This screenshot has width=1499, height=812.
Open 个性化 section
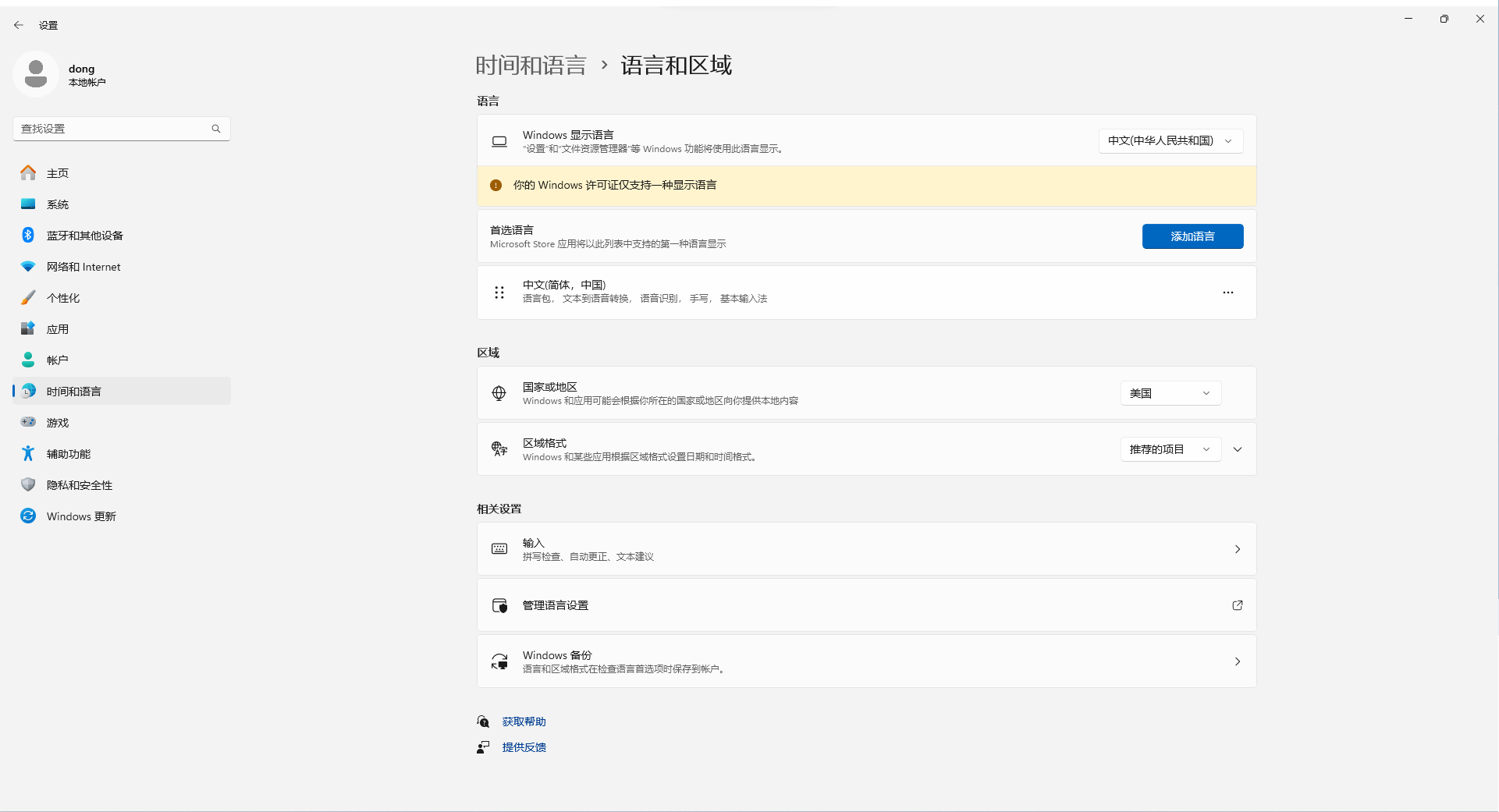[122, 298]
